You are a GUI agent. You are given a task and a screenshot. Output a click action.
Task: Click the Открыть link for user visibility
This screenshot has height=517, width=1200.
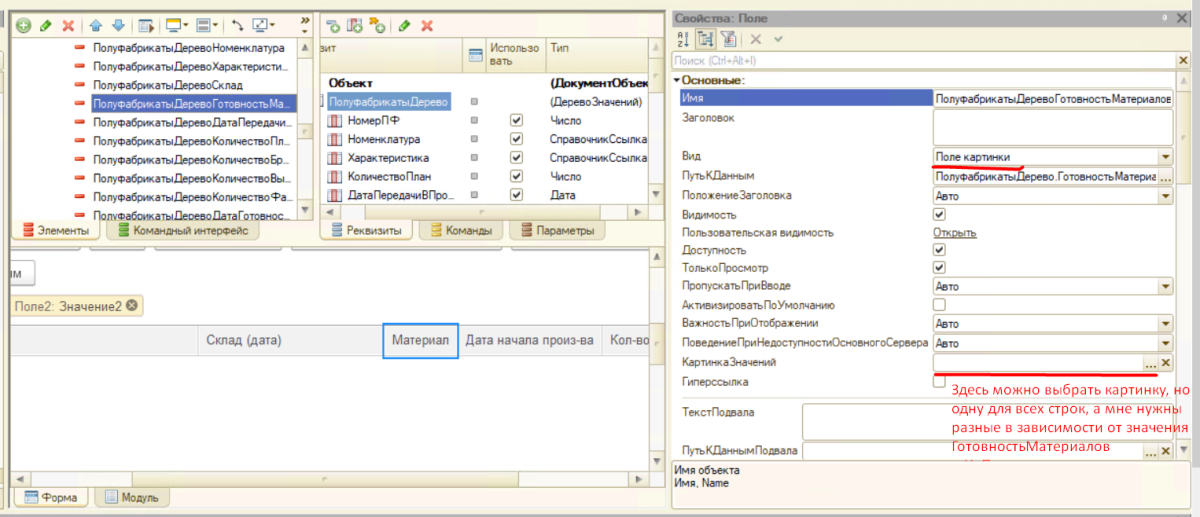954,232
